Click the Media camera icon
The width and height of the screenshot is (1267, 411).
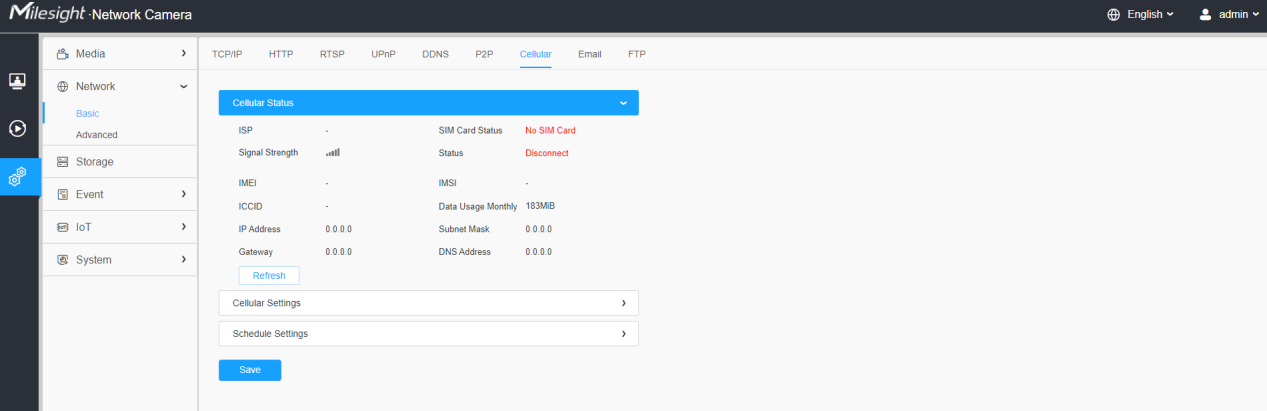point(62,53)
